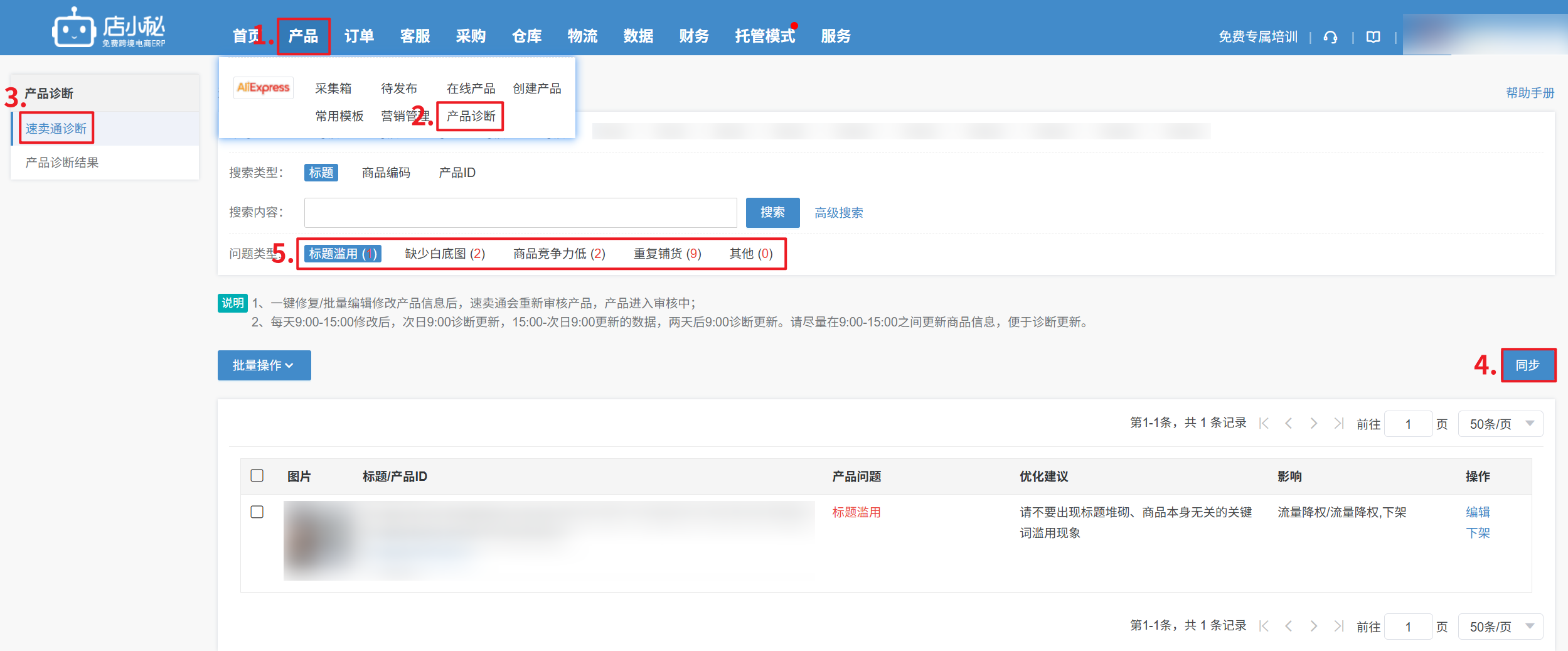Image resolution: width=1568 pixels, height=651 pixels.
Task: Select the AliExpress platform logo
Action: coord(263,88)
